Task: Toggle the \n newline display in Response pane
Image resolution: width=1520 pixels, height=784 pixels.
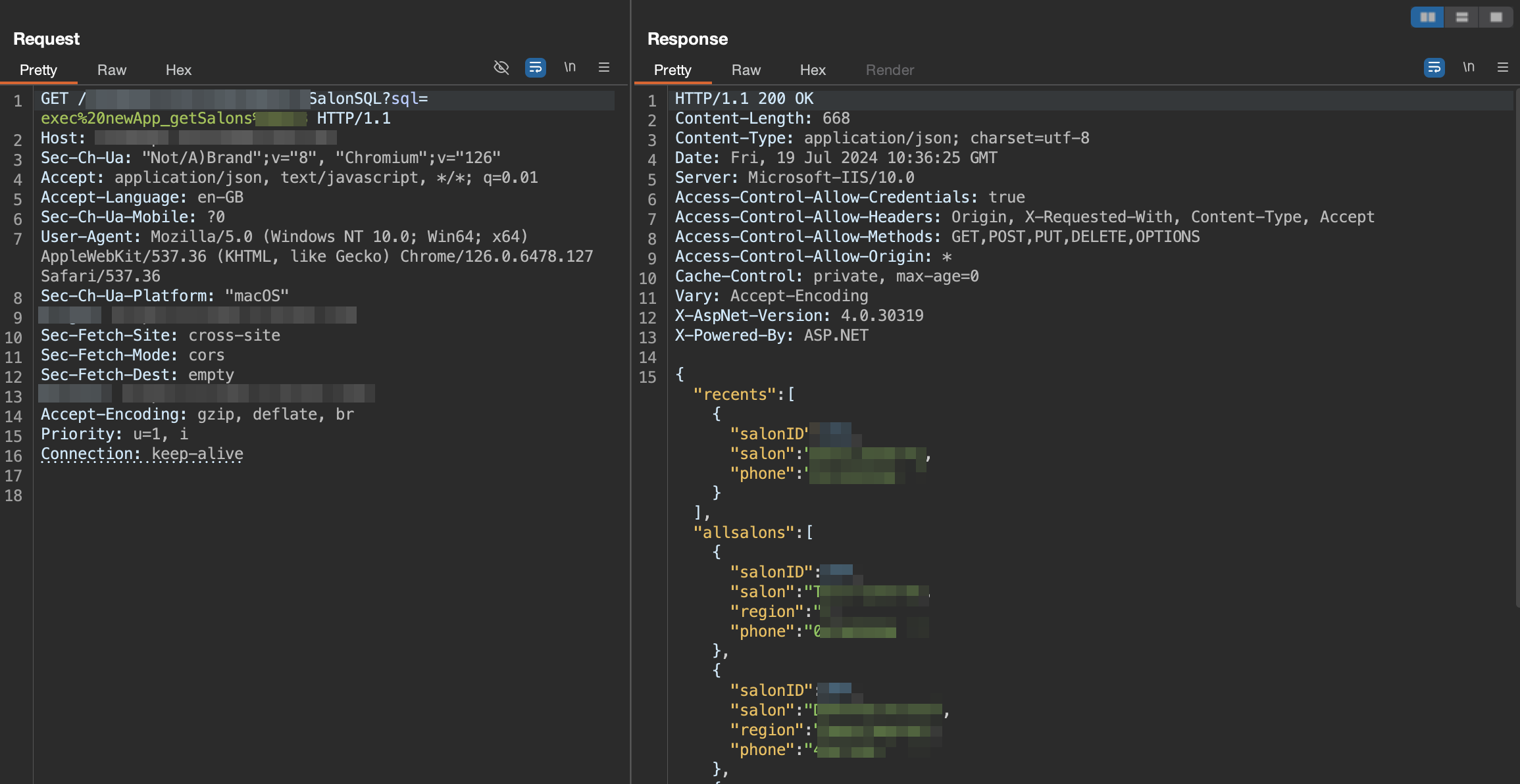Action: click(x=1468, y=67)
